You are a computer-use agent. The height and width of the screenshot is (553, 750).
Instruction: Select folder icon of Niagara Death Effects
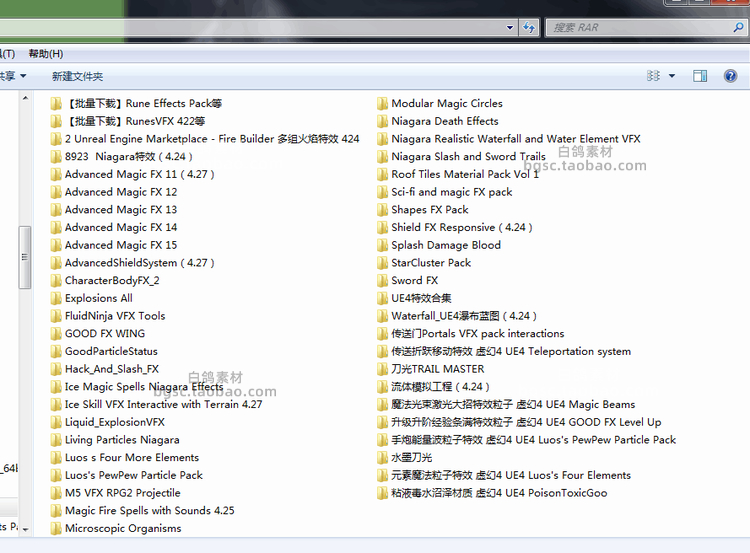pos(382,121)
